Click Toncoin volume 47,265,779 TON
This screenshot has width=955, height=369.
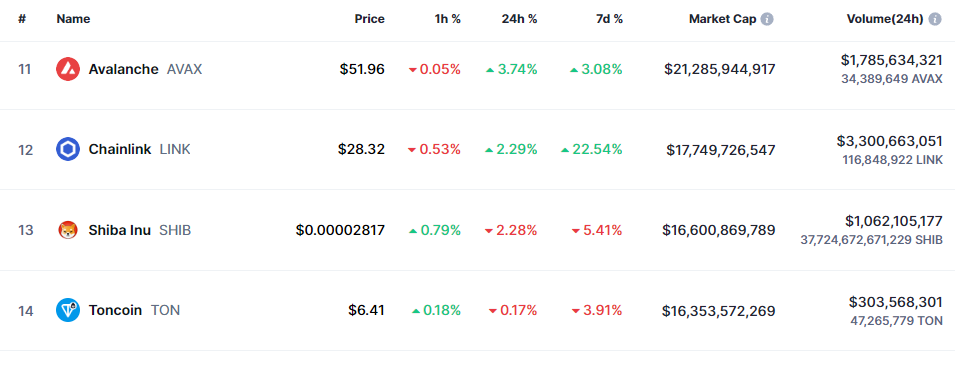point(897,320)
